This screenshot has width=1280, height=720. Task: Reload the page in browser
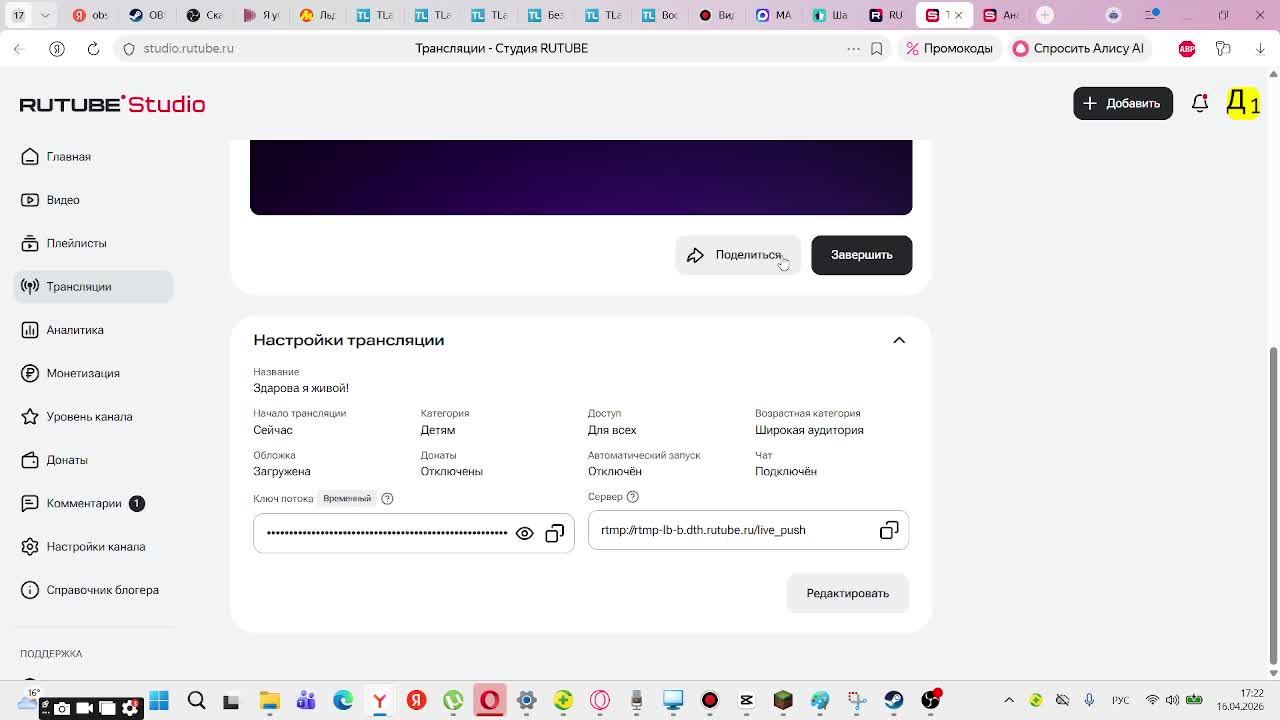pyautogui.click(x=93, y=48)
